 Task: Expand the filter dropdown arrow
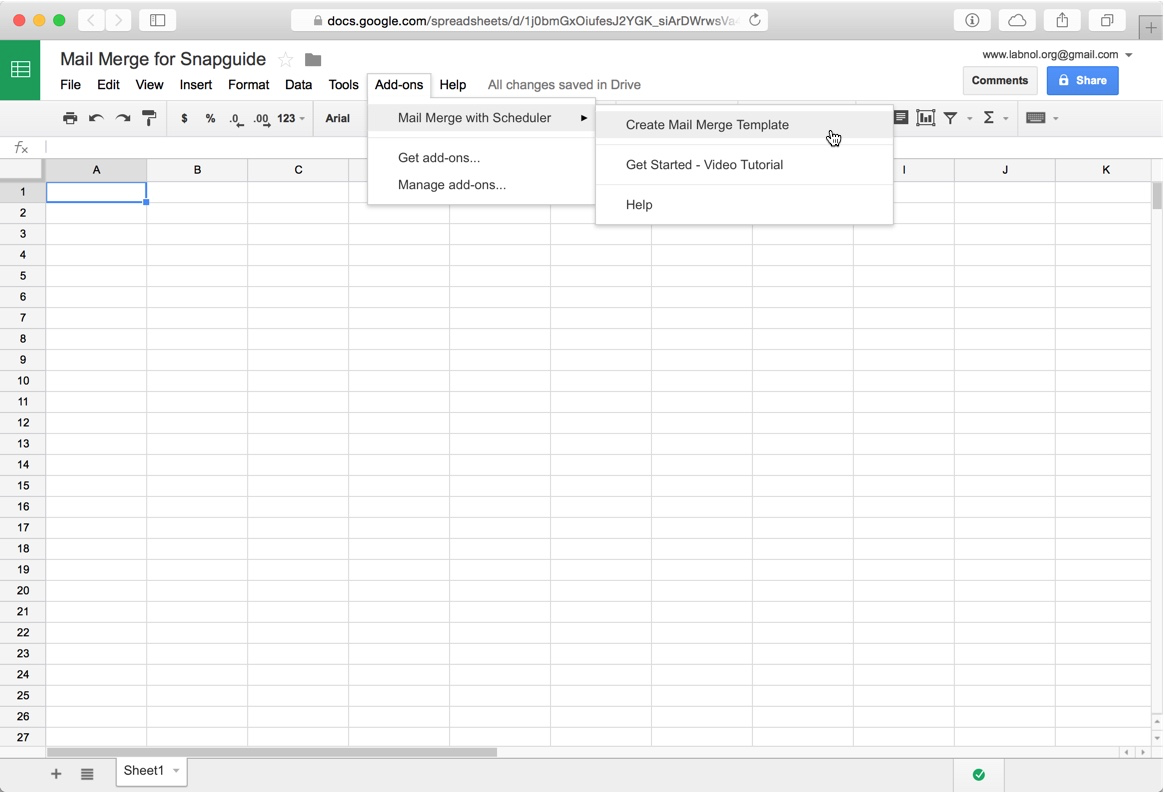click(970, 119)
